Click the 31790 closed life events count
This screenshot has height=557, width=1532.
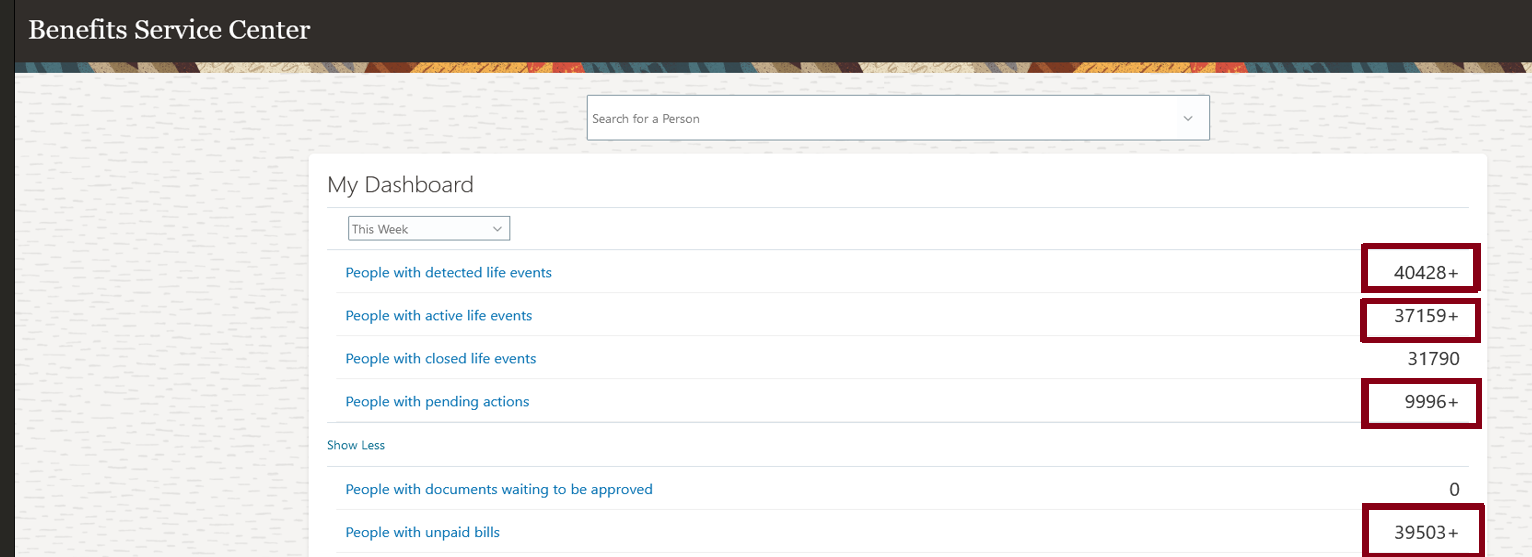coord(1433,359)
